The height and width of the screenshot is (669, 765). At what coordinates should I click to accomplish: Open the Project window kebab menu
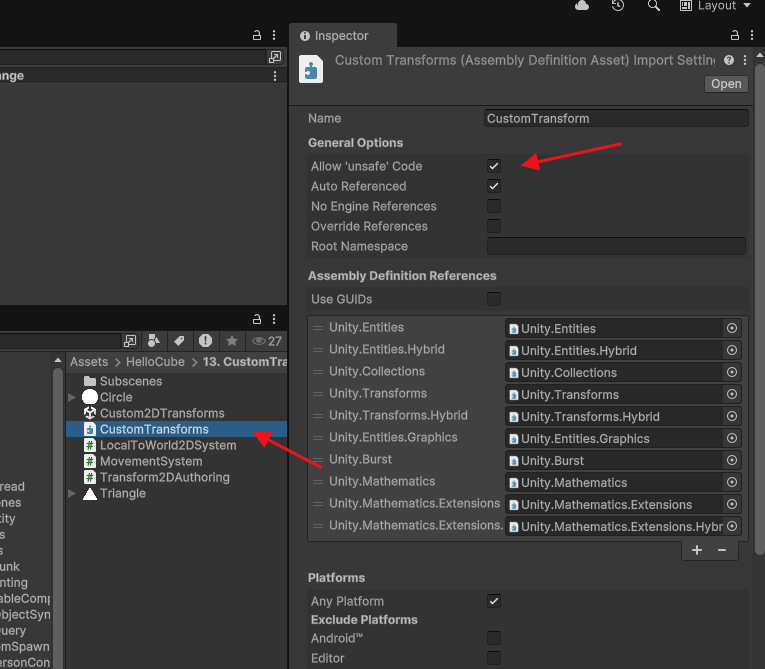tap(274, 319)
